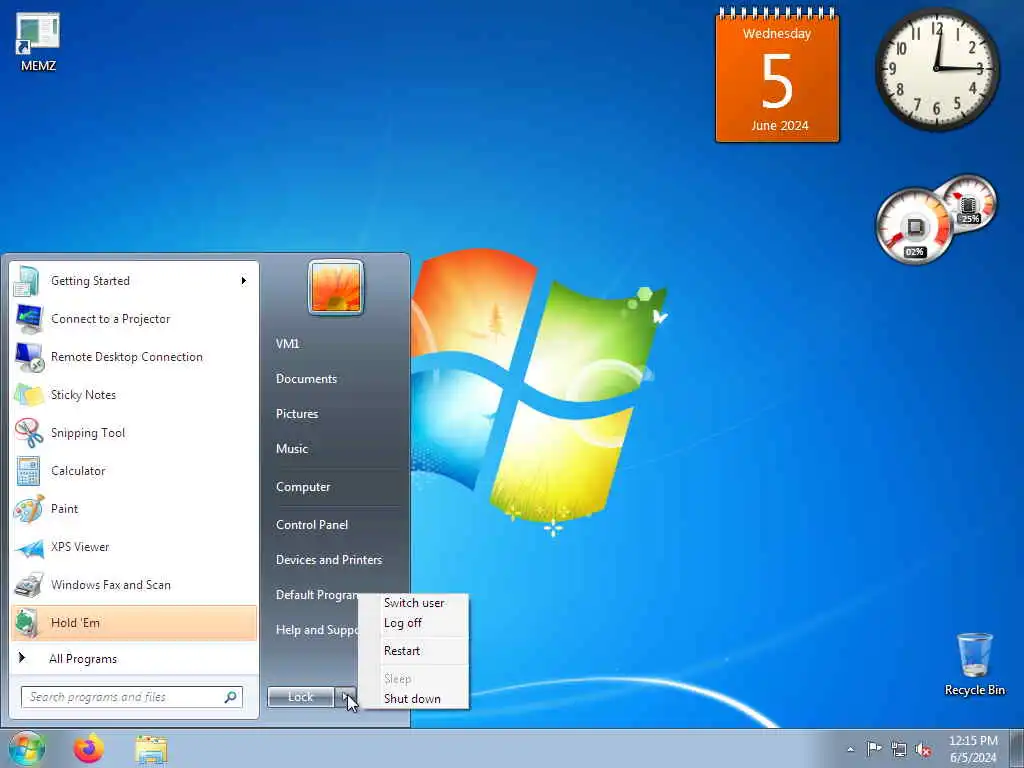
Task: Click the Getting Started icon
Action: click(28, 281)
